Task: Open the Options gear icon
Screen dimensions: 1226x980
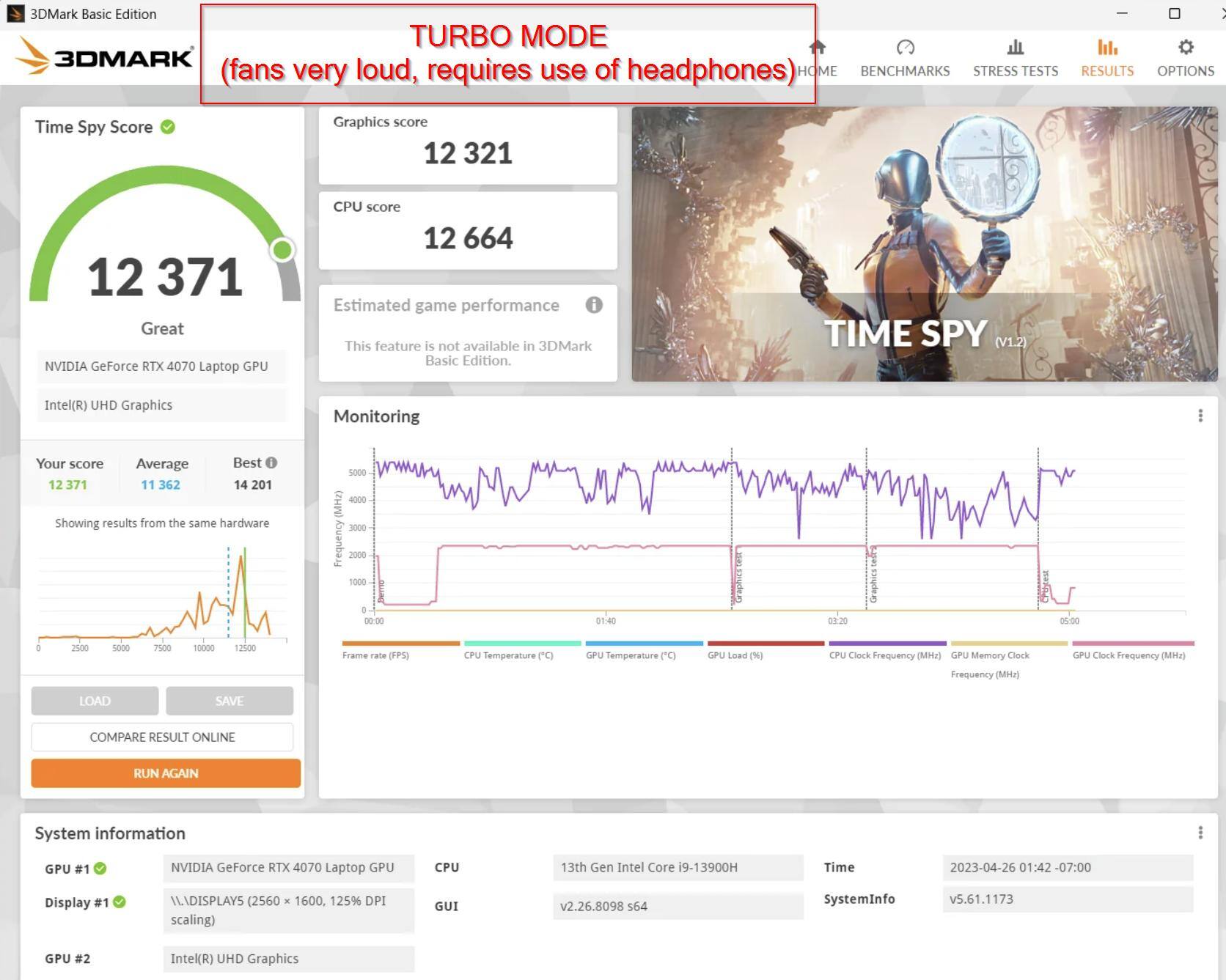Action: [1185, 48]
